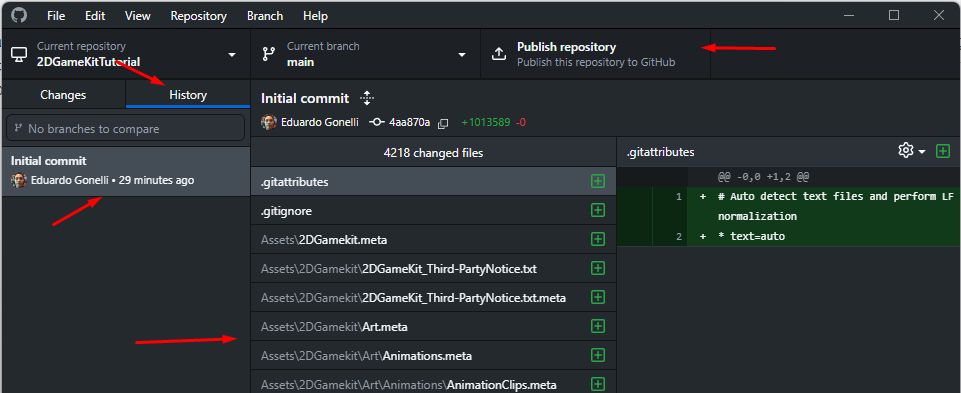
Task: Click Eduardo Gonelli avatar in history list
Action: (x=19, y=180)
